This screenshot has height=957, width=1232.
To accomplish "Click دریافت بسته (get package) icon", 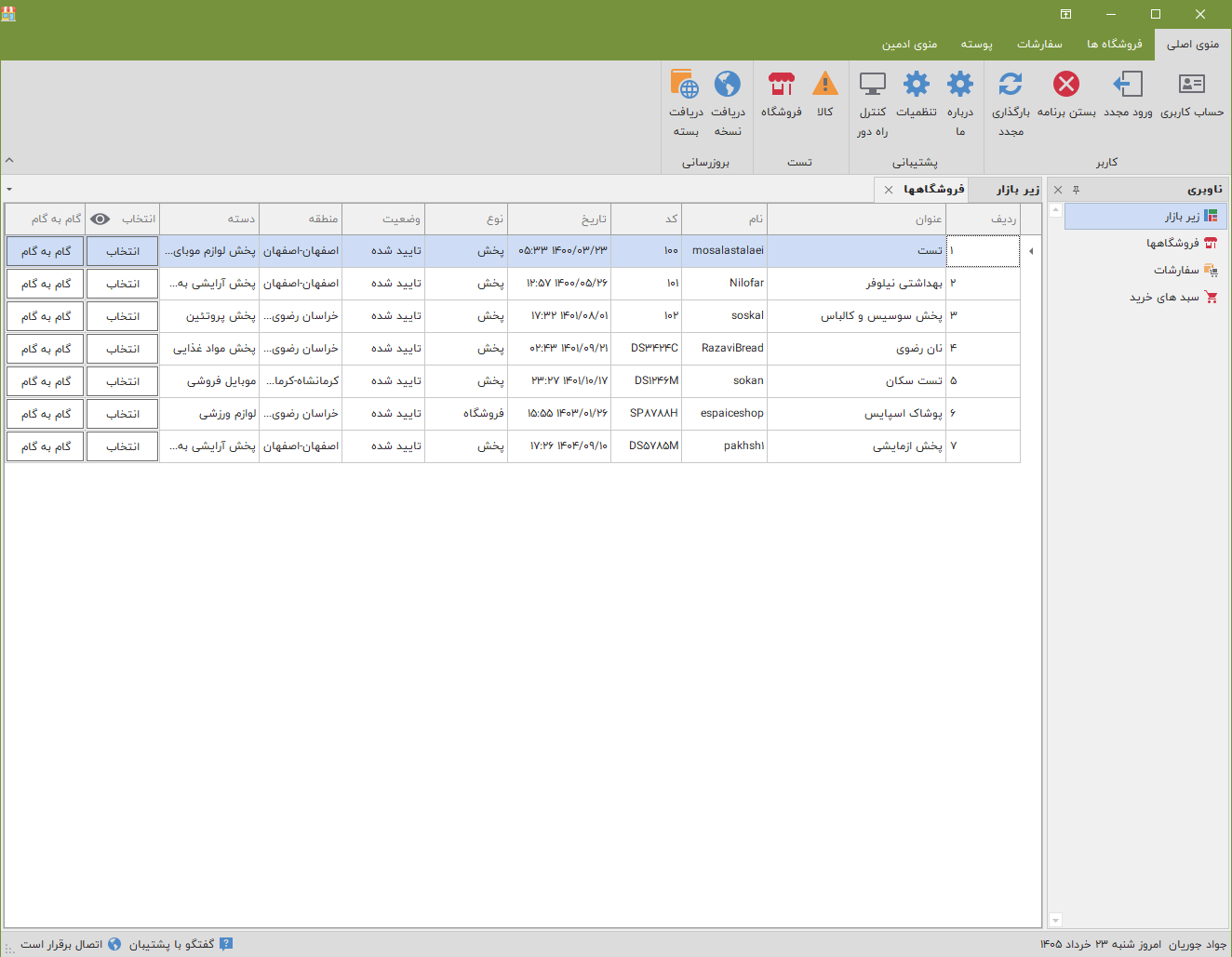I will [686, 85].
